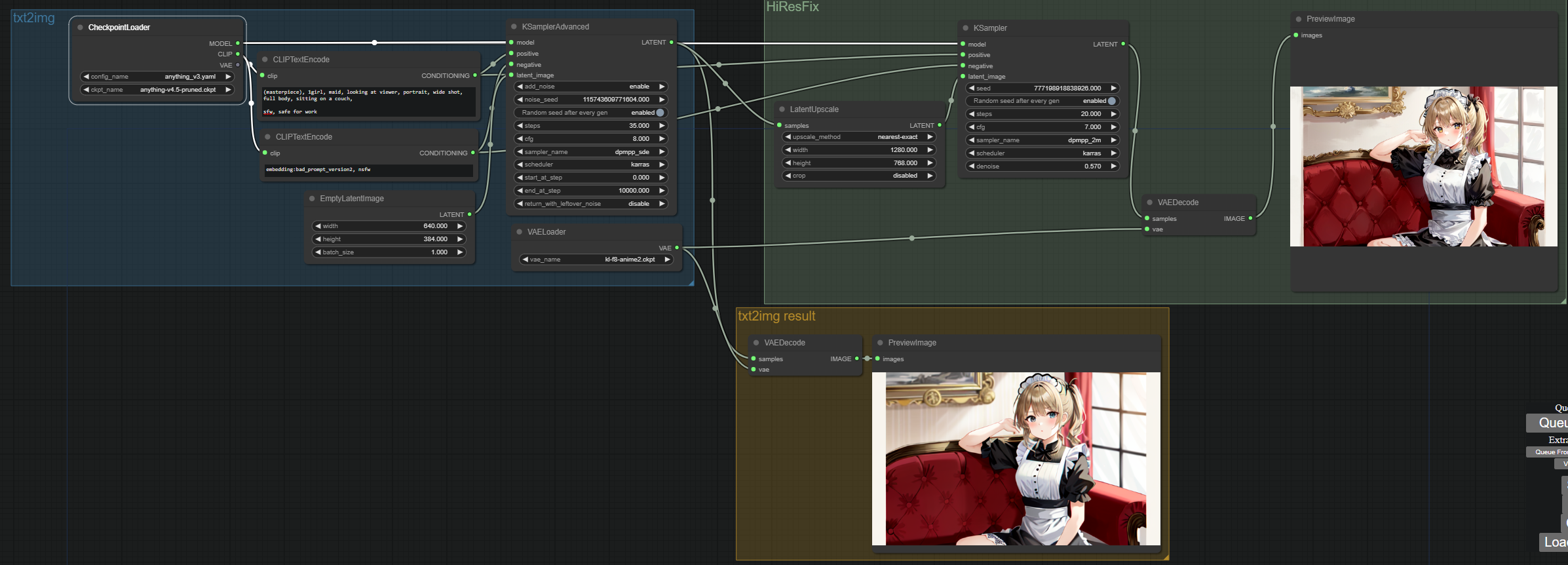Decrease LatentUpscale width with left arrow
The image size is (1568, 565).
click(788, 150)
